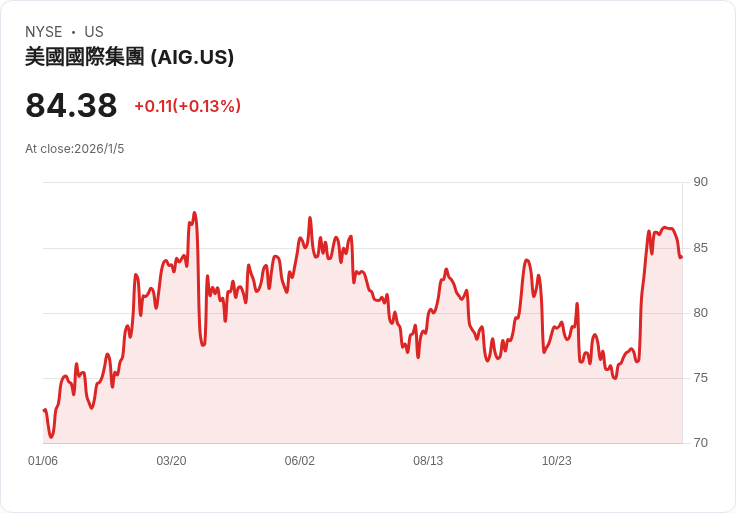Select the 01/06 date on the time axis
The image size is (736, 513).
[43, 461]
